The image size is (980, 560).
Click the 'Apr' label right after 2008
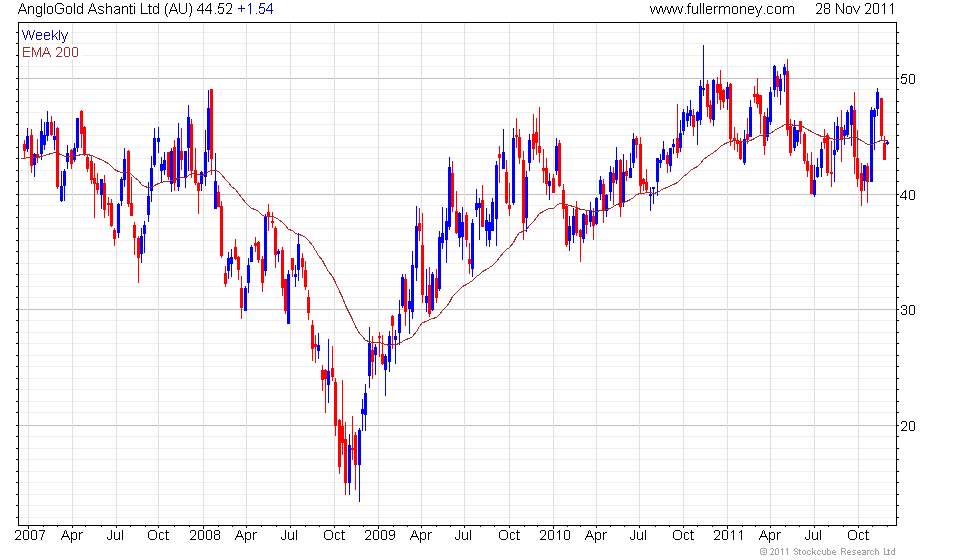[246, 536]
